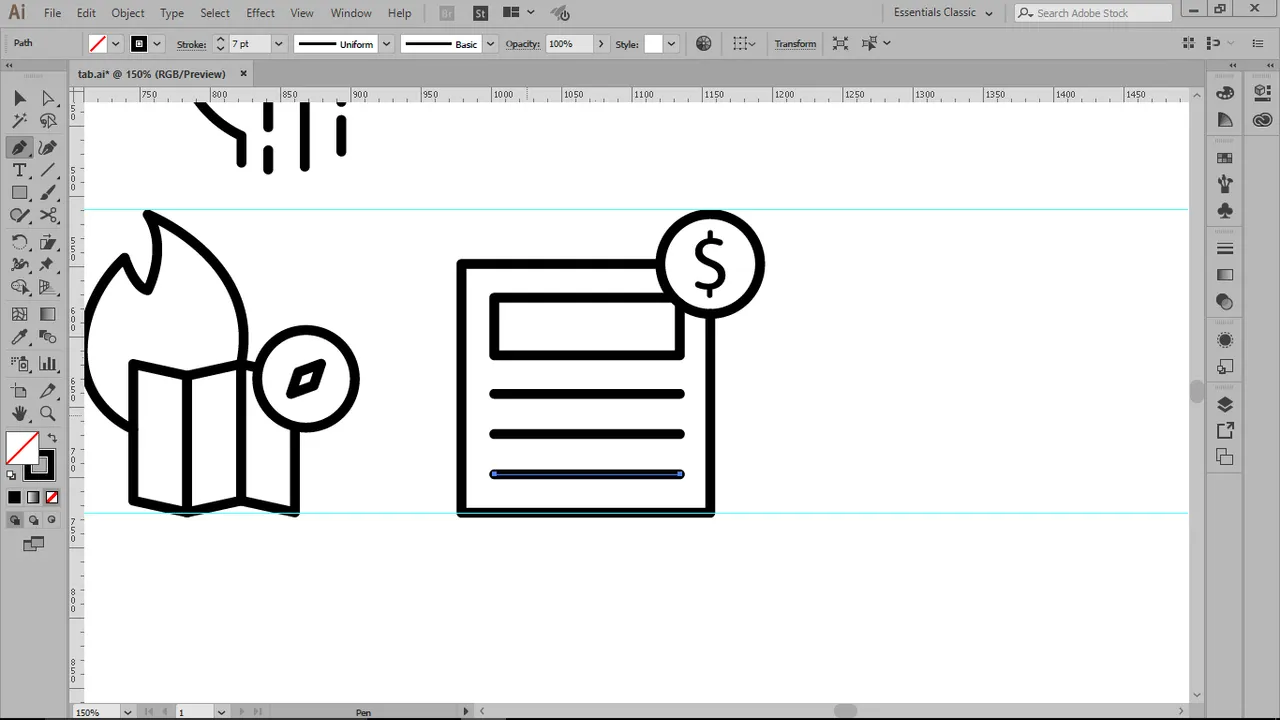Open the graphic Style dropdown
Screen dimensions: 1280x720
pyautogui.click(x=671, y=44)
